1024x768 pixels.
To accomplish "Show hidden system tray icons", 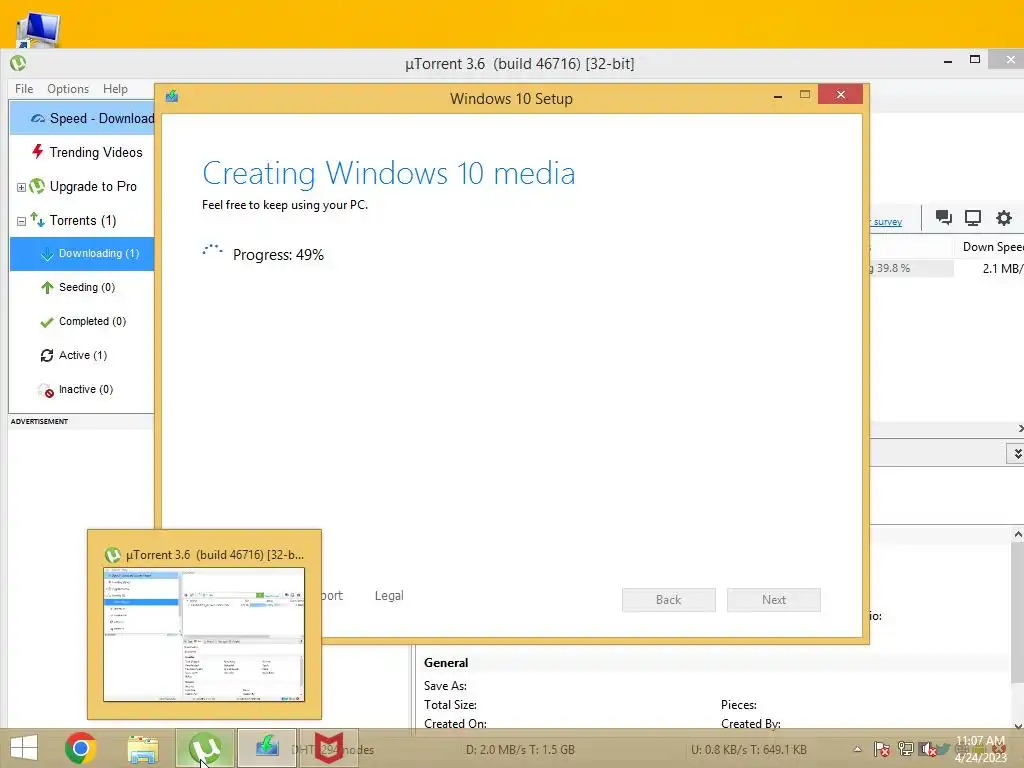I will [857, 750].
